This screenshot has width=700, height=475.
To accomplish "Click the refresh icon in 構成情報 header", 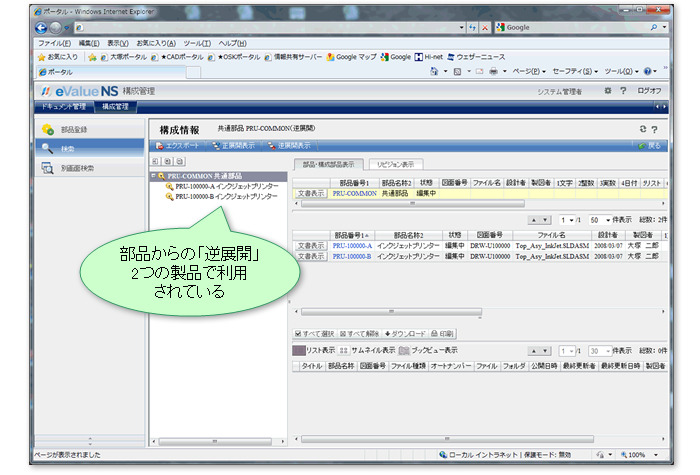I will [642, 130].
